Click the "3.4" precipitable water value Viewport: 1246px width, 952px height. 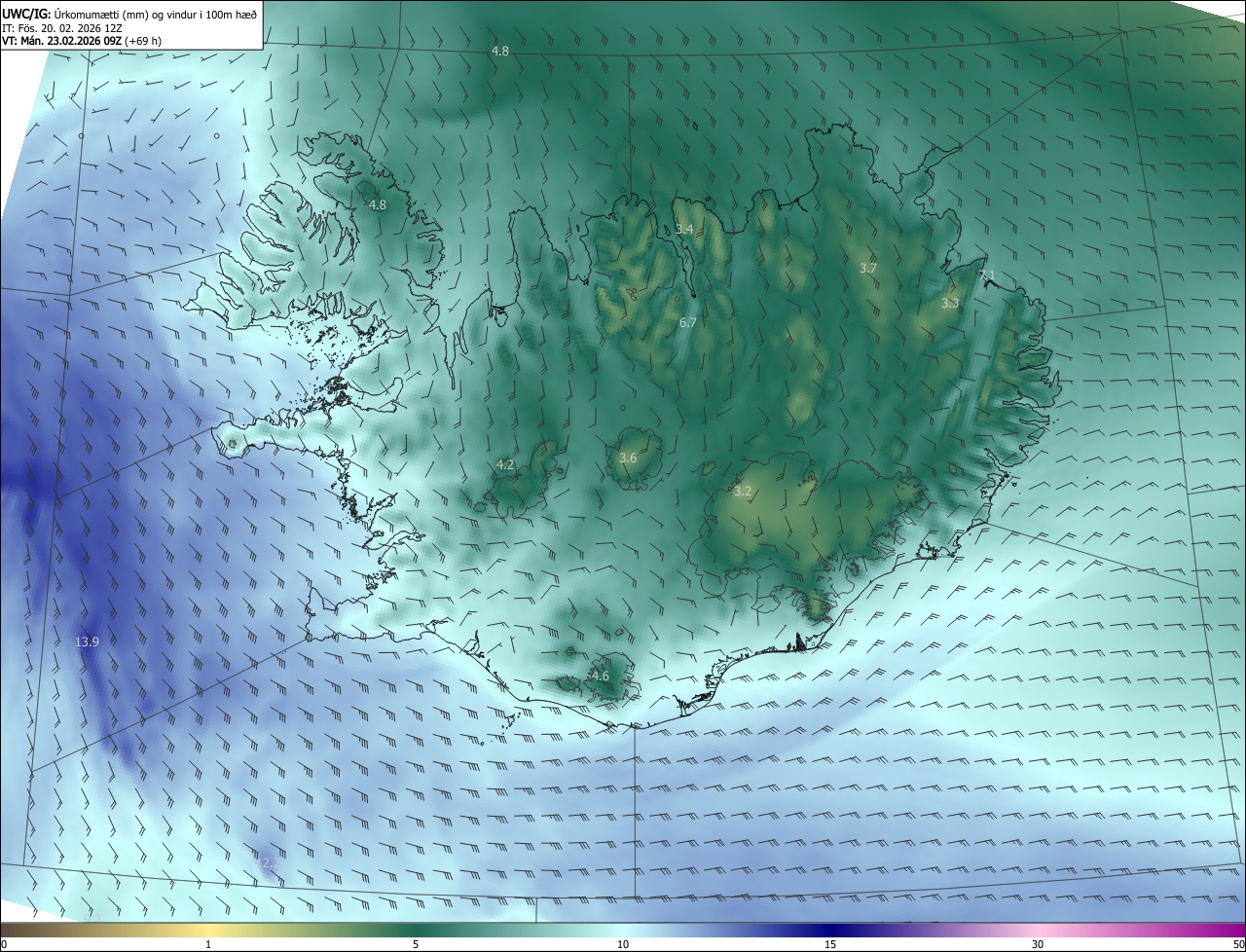pos(684,230)
